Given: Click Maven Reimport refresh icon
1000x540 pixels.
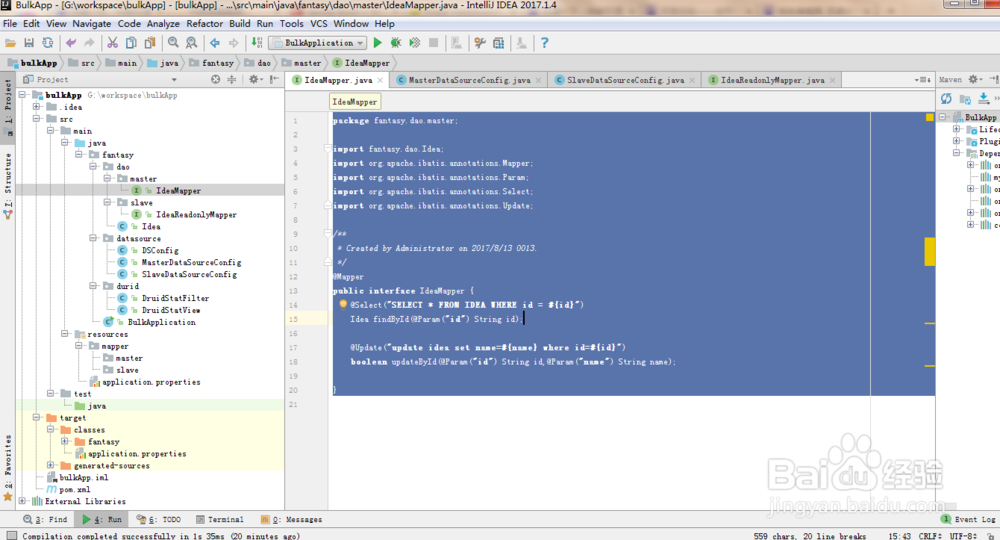Looking at the screenshot, I should (x=946, y=98).
